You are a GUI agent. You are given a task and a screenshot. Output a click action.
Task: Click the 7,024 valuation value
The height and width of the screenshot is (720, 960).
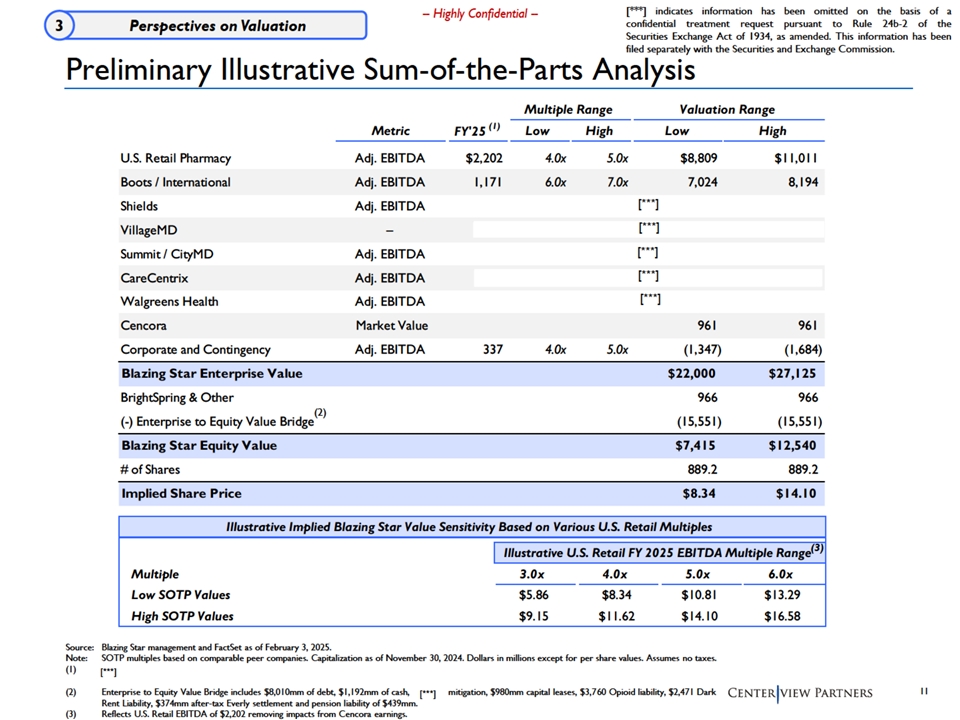[702, 182]
